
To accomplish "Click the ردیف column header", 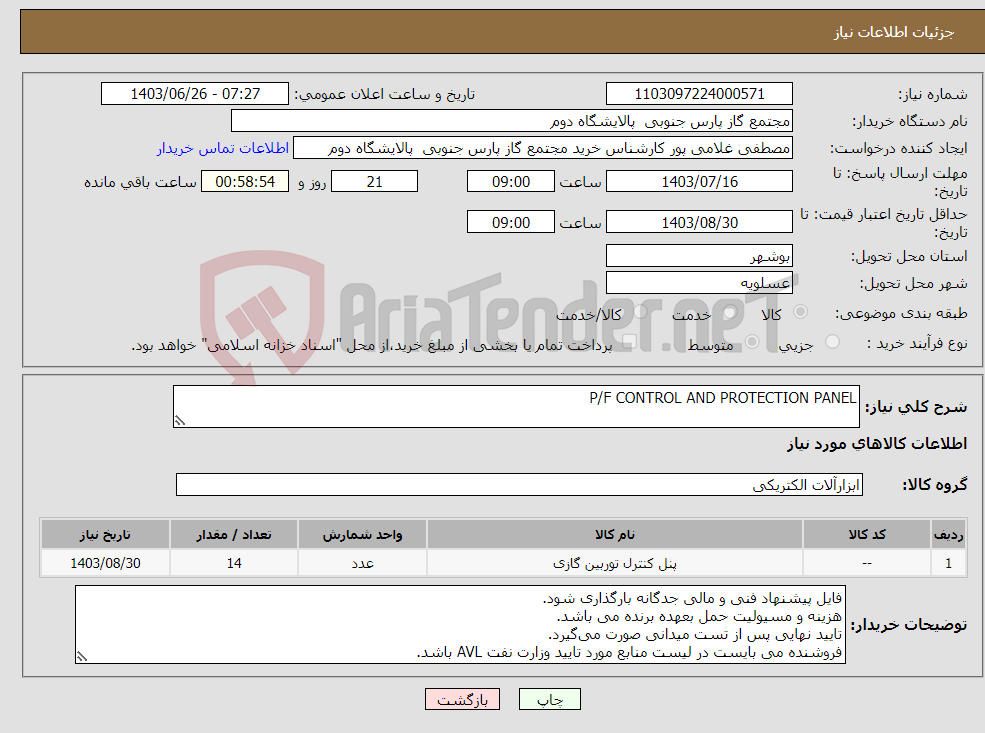I will (x=948, y=535).
